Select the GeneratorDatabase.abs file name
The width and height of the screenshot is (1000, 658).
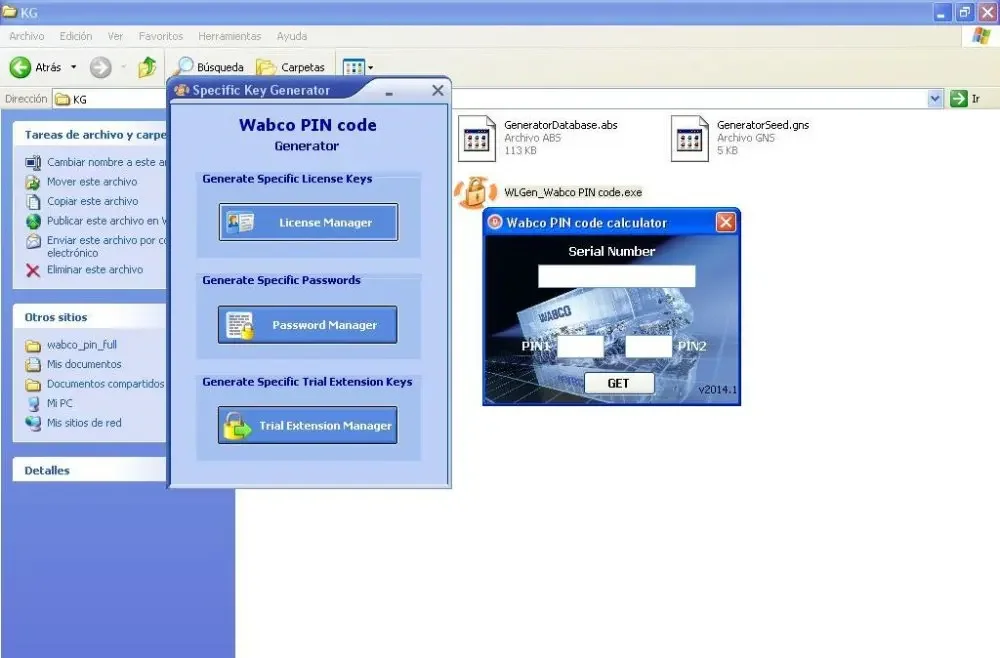click(x=561, y=125)
